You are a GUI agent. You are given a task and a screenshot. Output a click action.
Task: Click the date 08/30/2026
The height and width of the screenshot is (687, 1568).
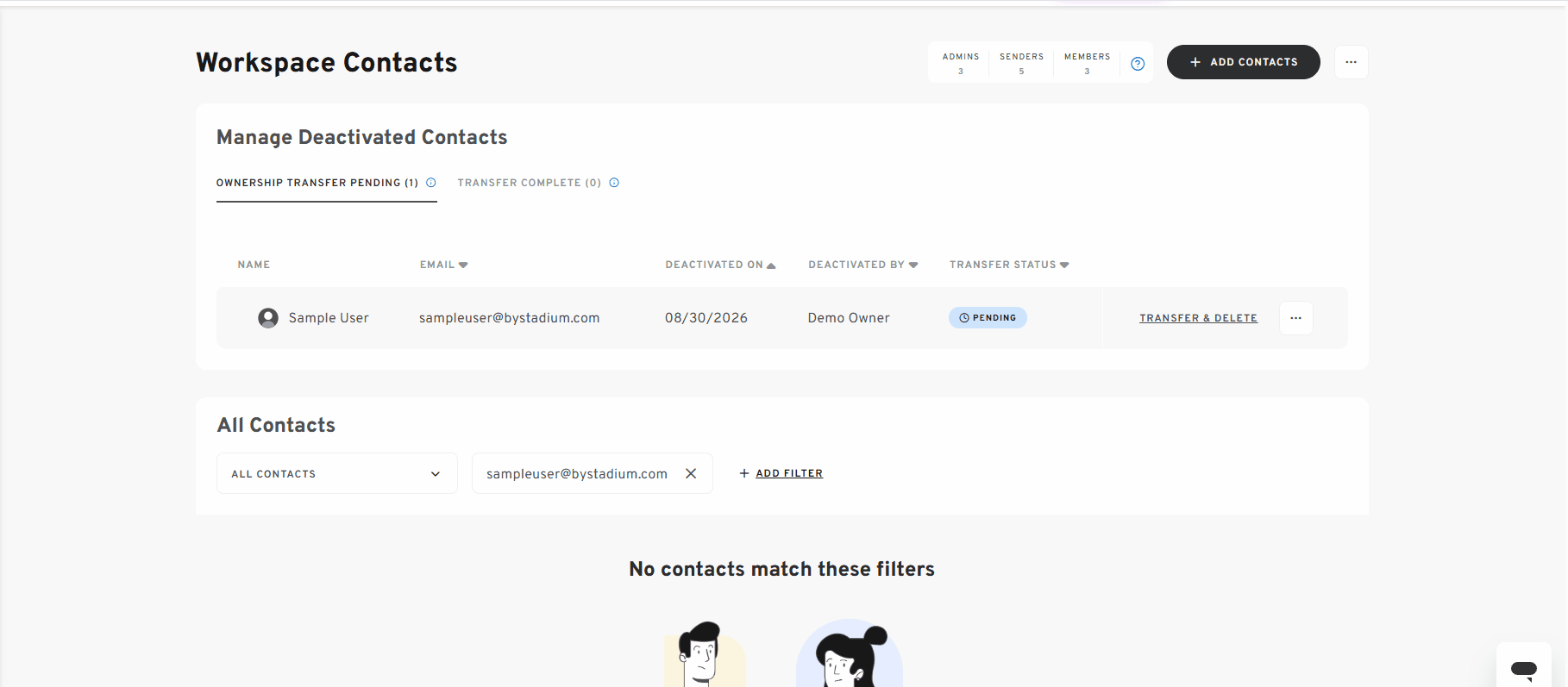click(x=706, y=318)
